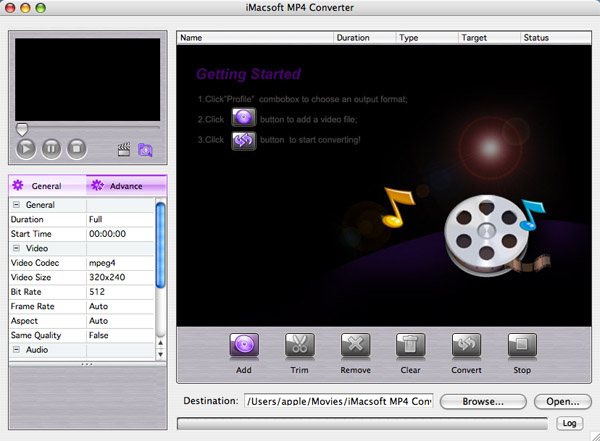The height and width of the screenshot is (441, 600).
Task: Click the Stop icon in the toolbar
Action: 522,345
